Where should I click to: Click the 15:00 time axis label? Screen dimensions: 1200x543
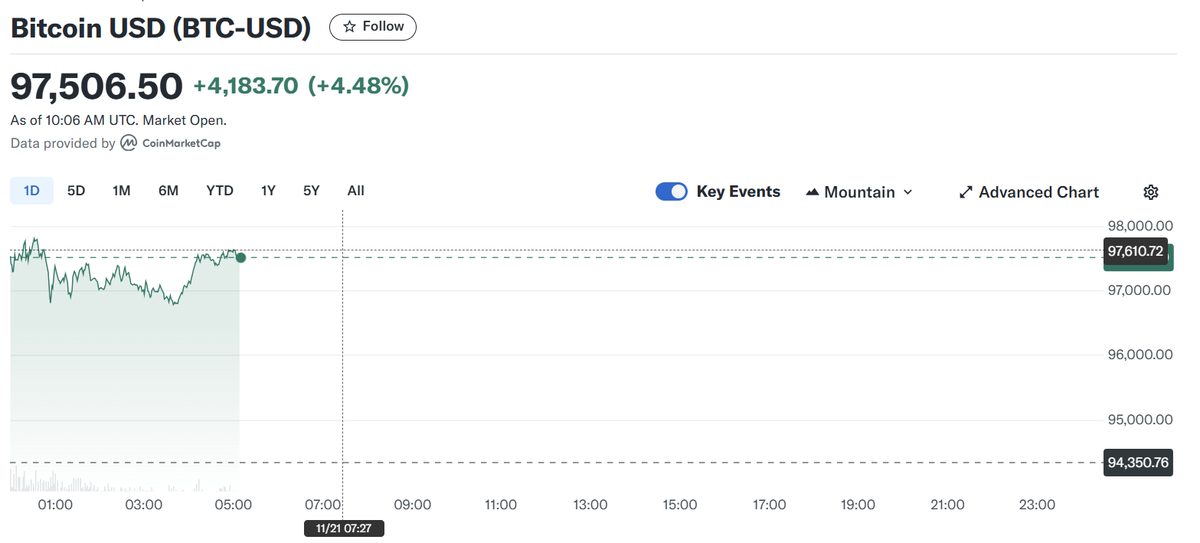tap(680, 505)
